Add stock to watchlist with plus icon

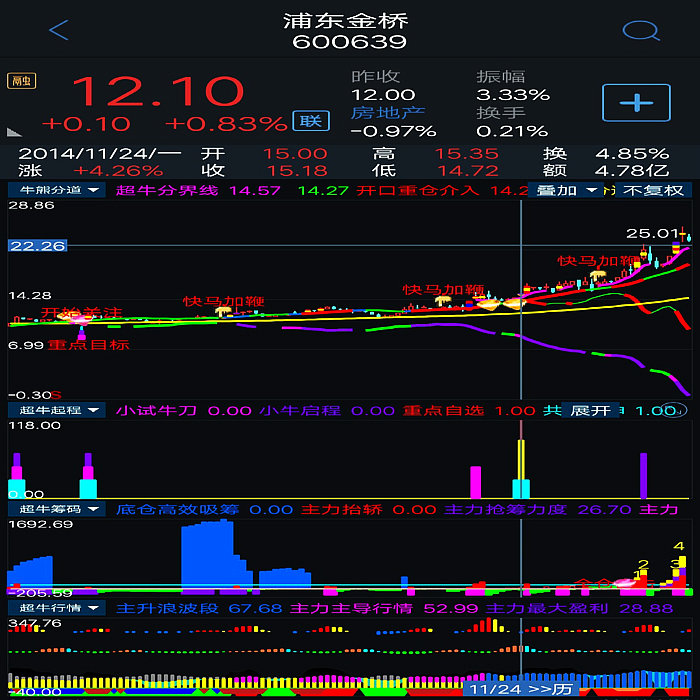pyautogui.click(x=635, y=102)
